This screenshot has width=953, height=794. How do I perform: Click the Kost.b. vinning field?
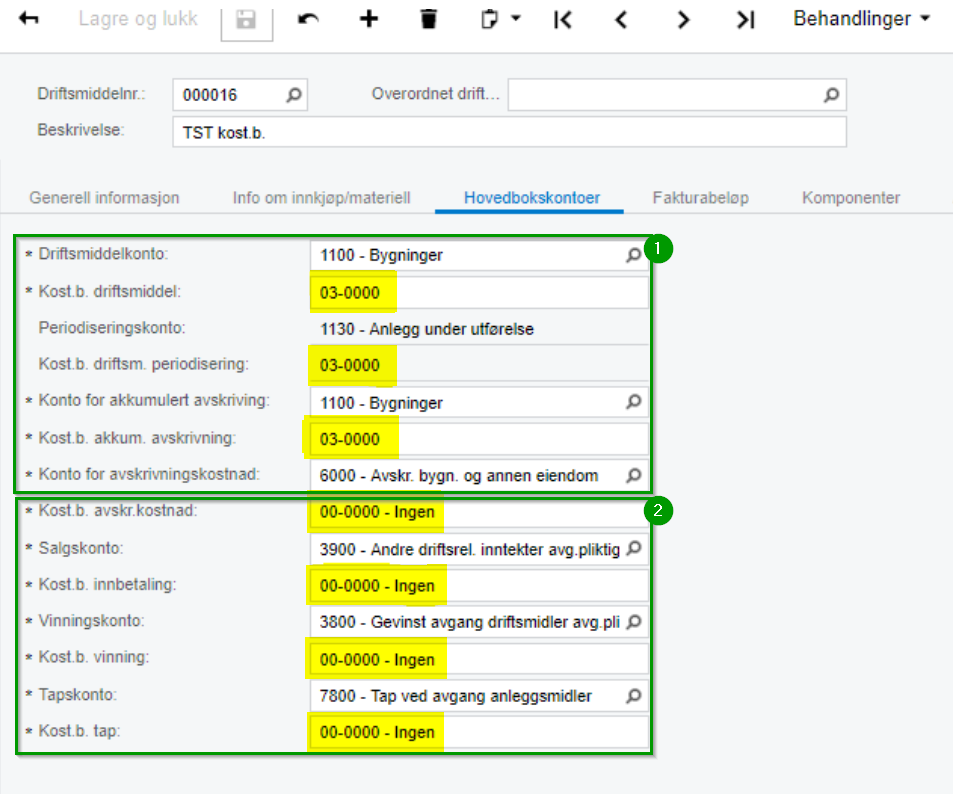[479, 659]
